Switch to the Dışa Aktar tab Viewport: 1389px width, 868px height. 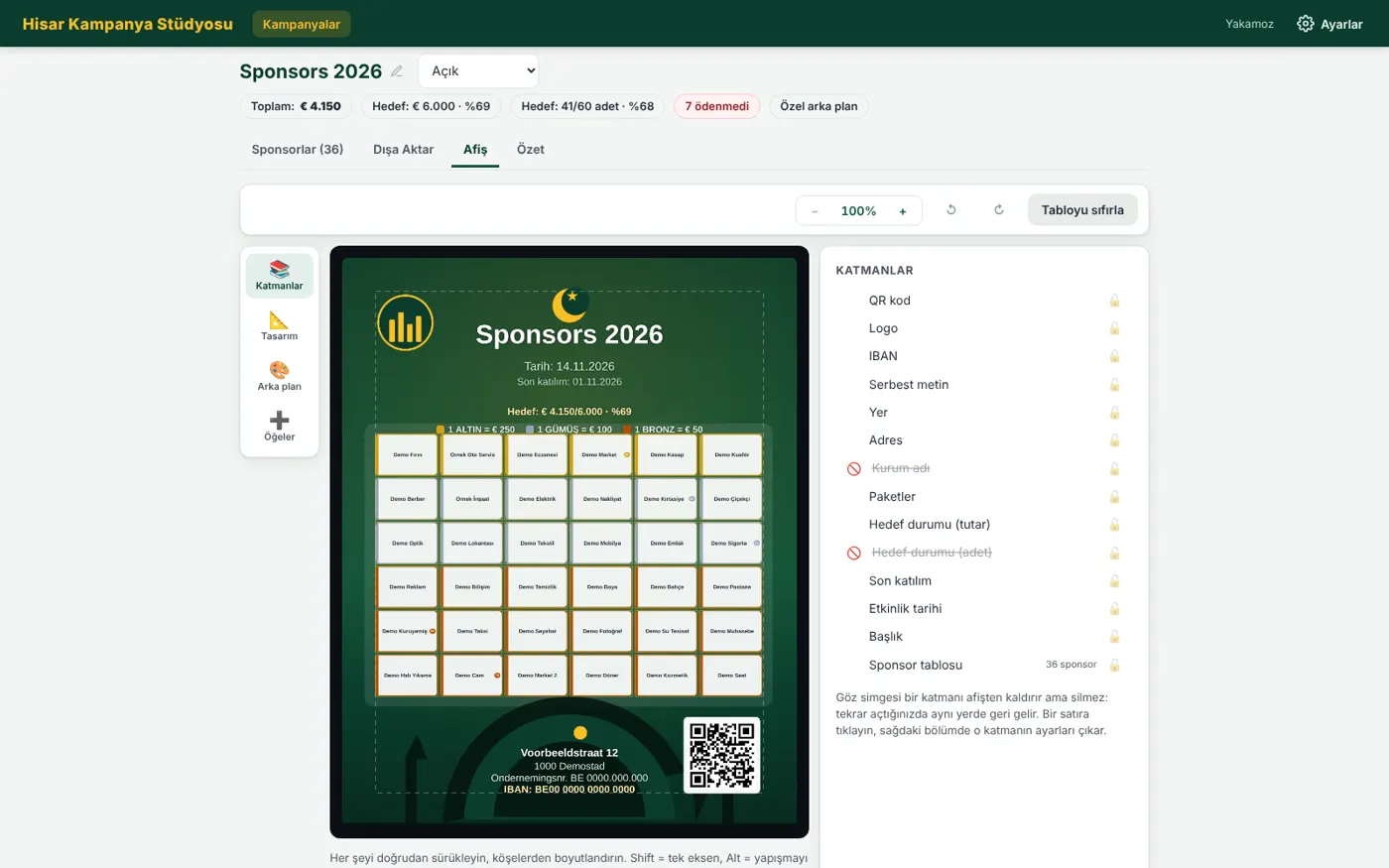[403, 149]
